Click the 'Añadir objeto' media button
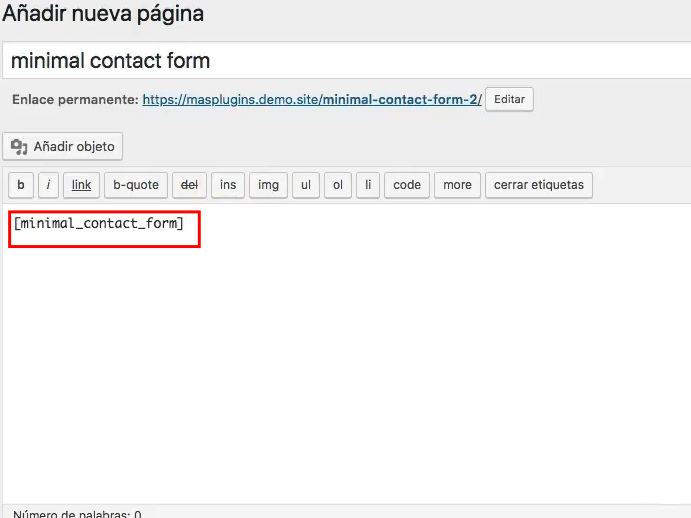This screenshot has width=691, height=518. pyautogui.click(x=63, y=146)
